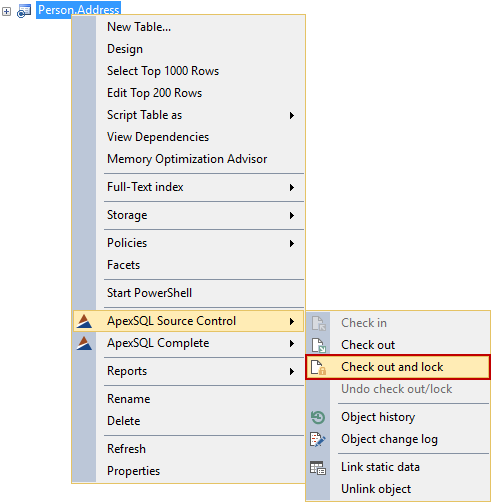The image size is (491, 502).
Task: Click the Check out page icon
Action: 318,345
